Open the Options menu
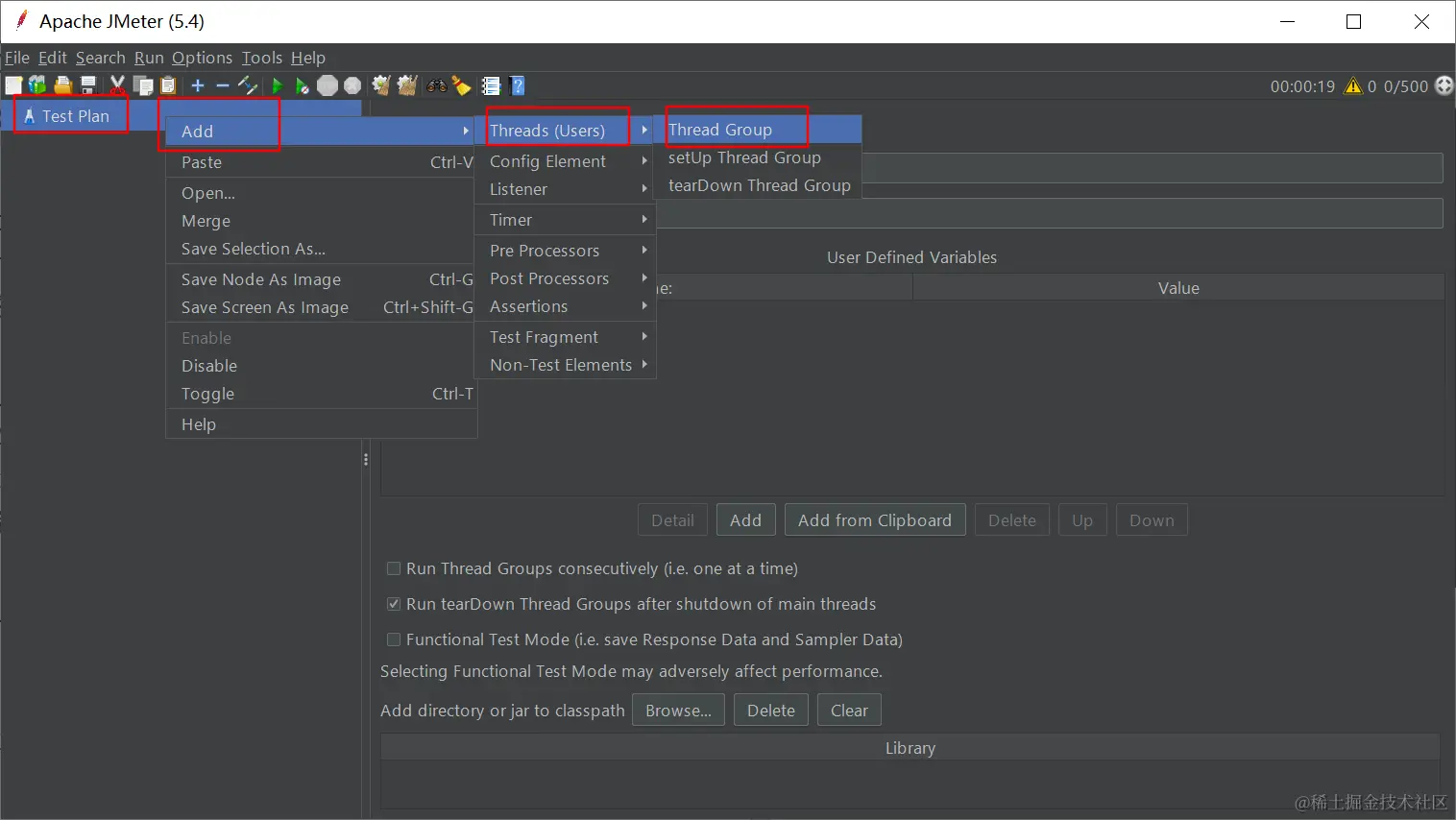This screenshot has height=820, width=1456. coord(202,58)
